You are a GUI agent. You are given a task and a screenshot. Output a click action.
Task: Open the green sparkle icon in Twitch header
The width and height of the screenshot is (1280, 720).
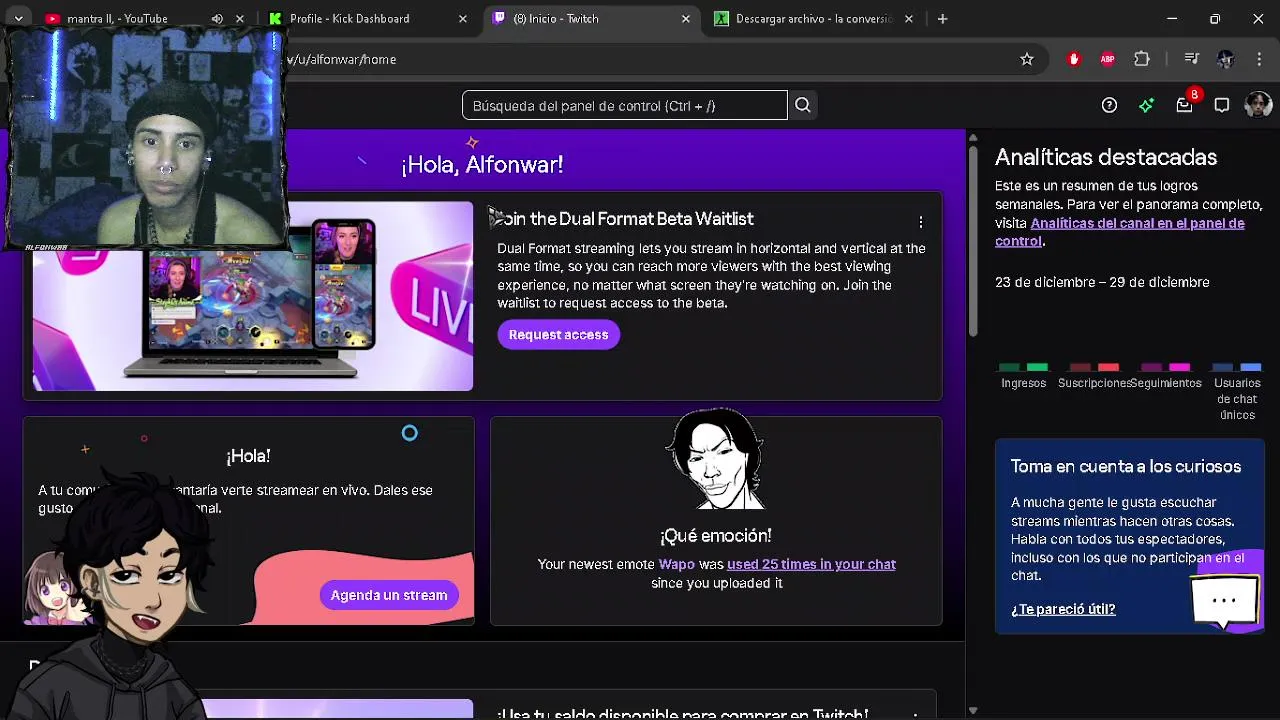[x=1147, y=105]
